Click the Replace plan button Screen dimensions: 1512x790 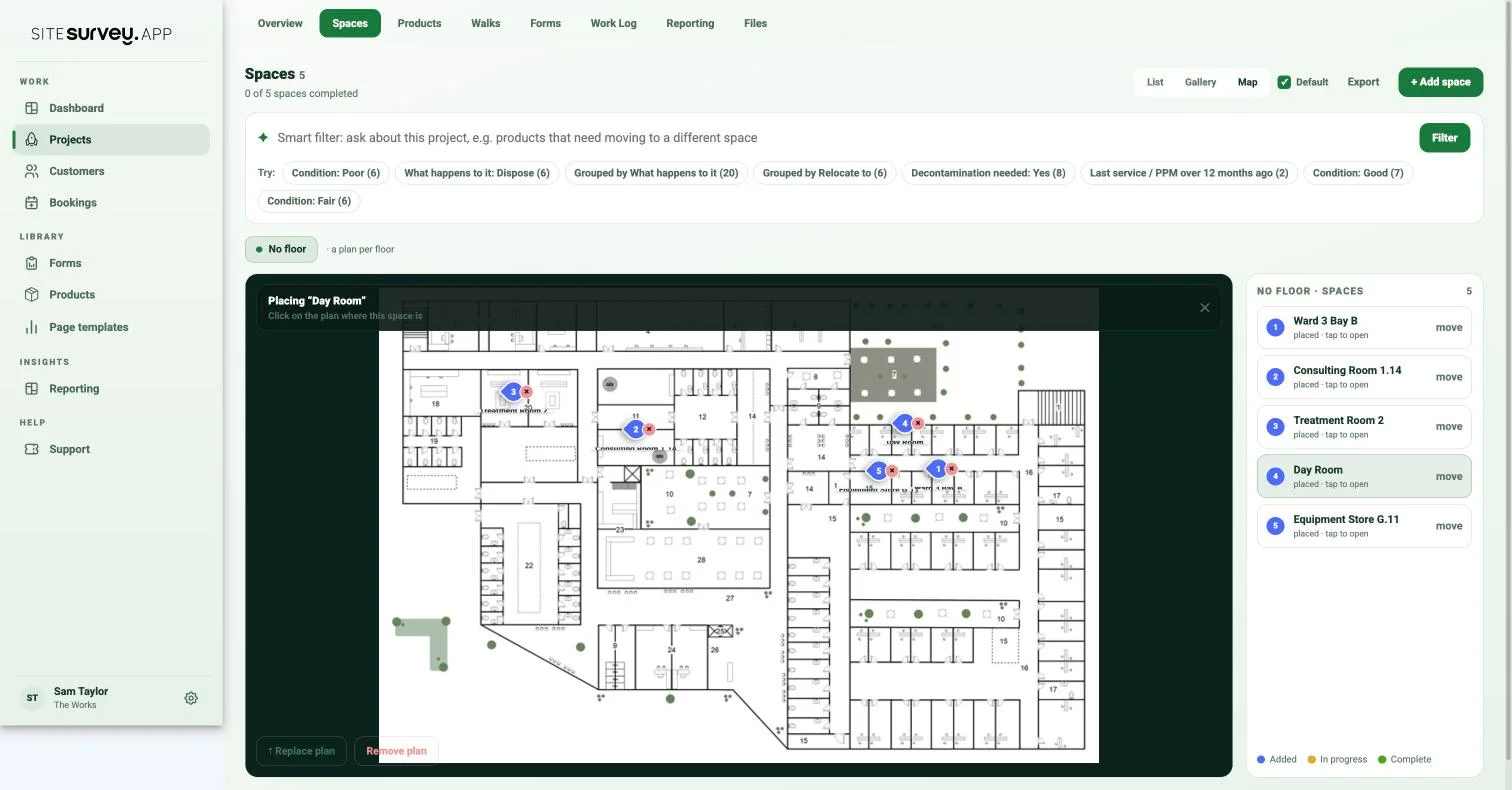[x=301, y=751]
